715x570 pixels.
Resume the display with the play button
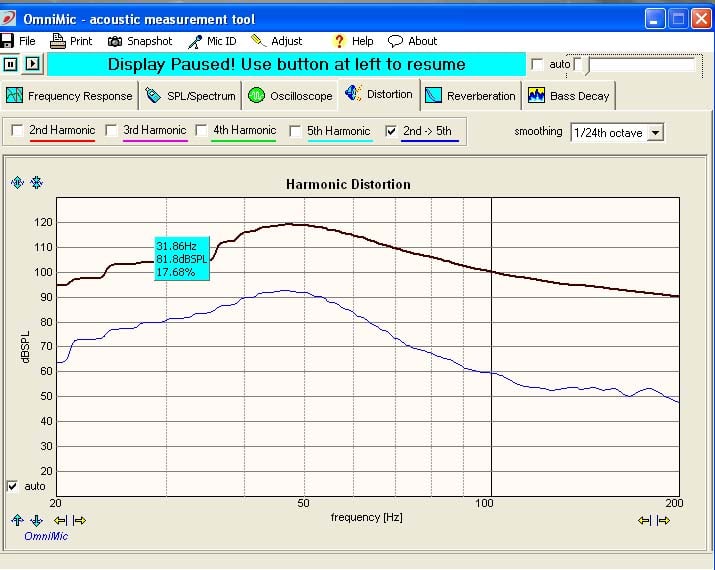[x=32, y=64]
